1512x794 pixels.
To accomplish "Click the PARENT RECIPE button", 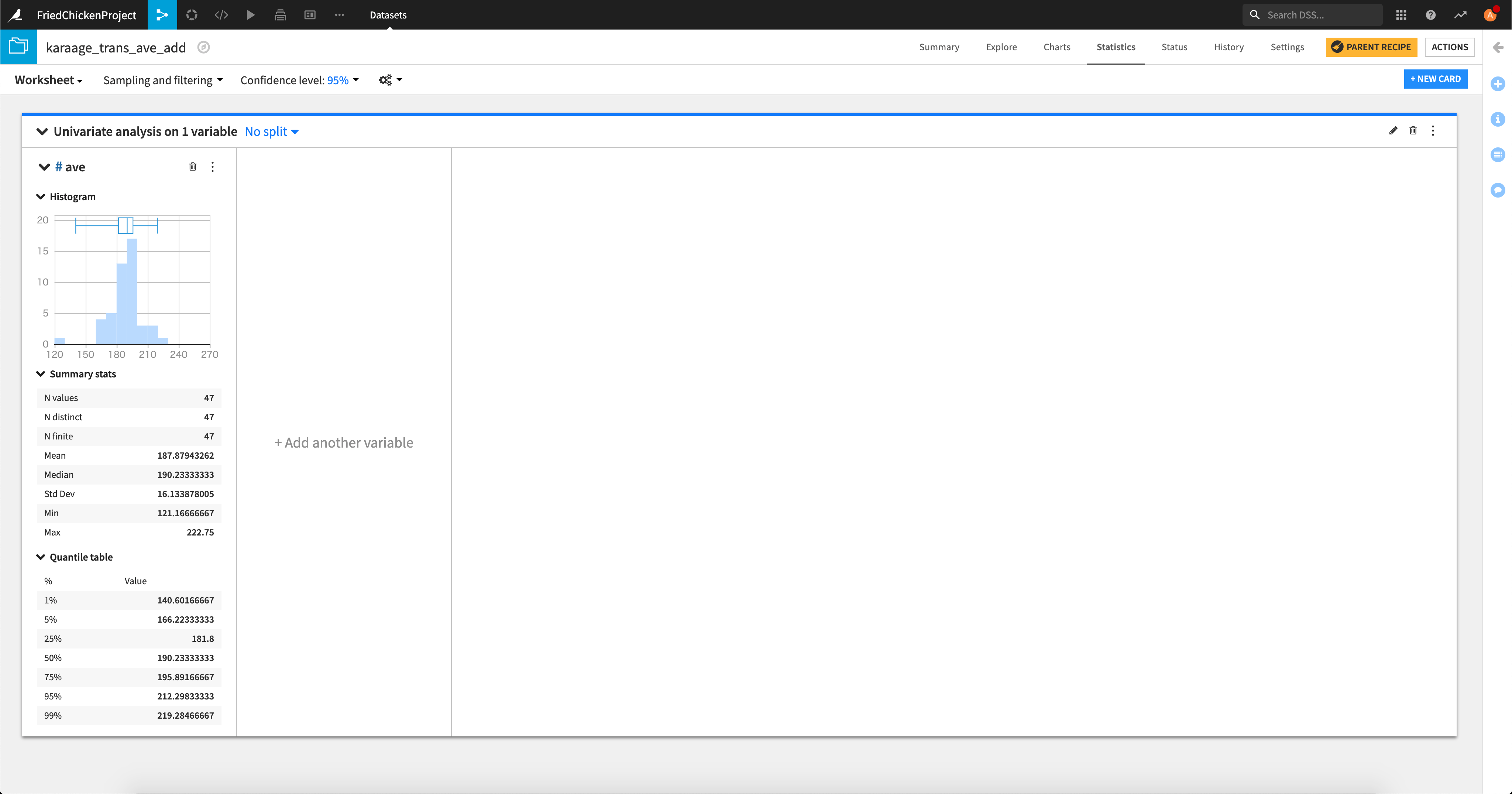I will pyautogui.click(x=1371, y=47).
